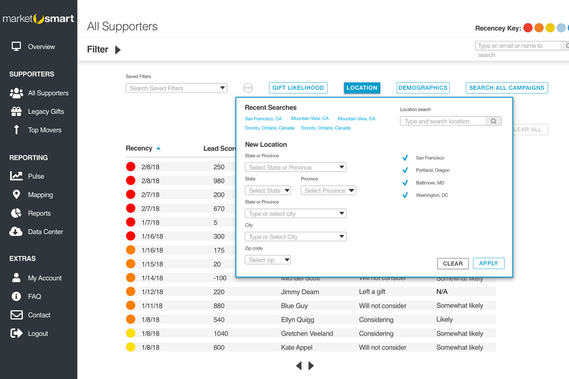
Task: Click supporter name Gretchen Veeland
Action: pyautogui.click(x=307, y=334)
